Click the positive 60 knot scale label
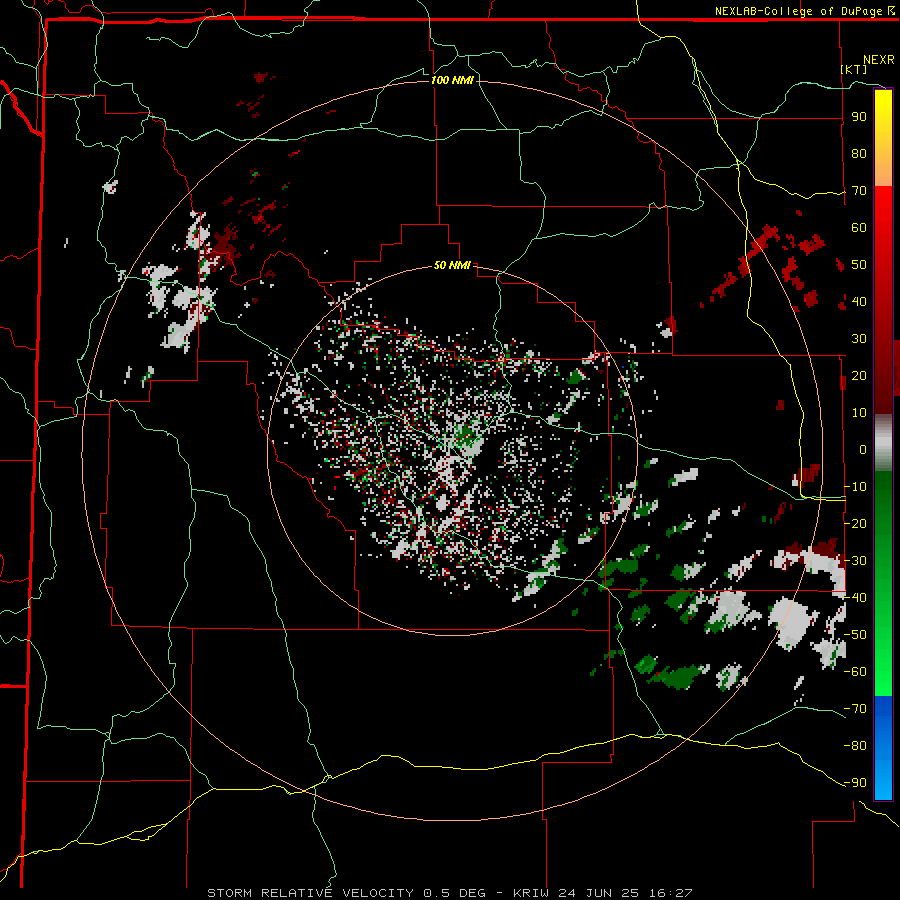The height and width of the screenshot is (900, 900). (859, 228)
